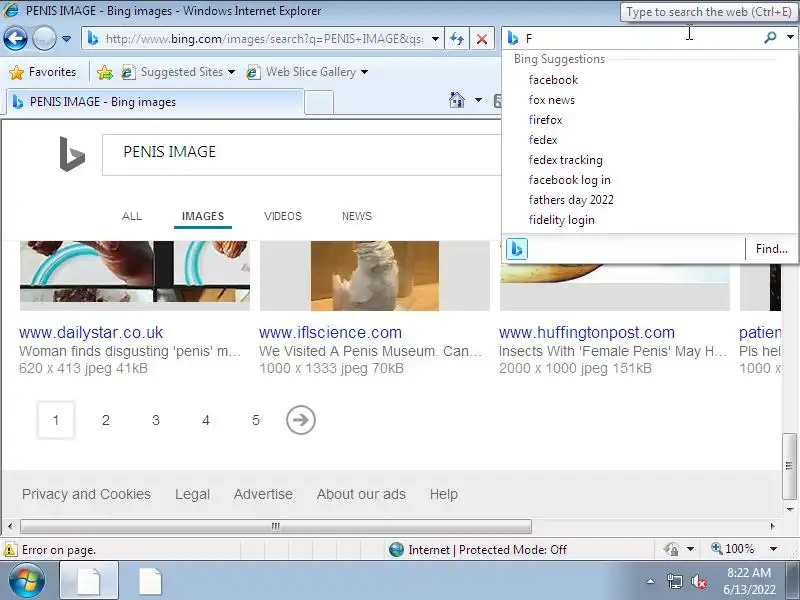The height and width of the screenshot is (600, 800).
Task: Click the horizontal scrollbar left arrow
Action: click(x=10, y=526)
